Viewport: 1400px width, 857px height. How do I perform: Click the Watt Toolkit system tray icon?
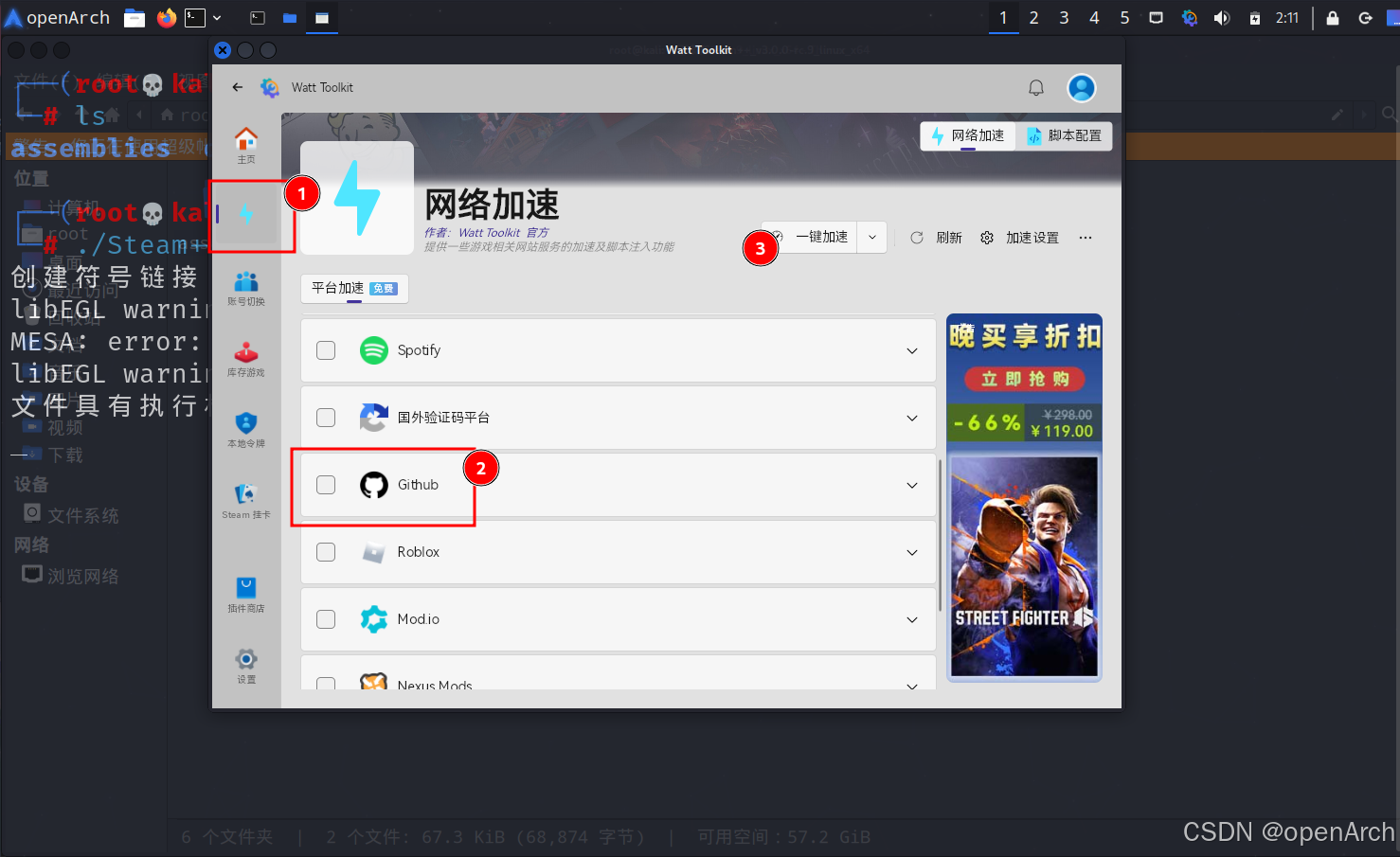coord(1190,18)
